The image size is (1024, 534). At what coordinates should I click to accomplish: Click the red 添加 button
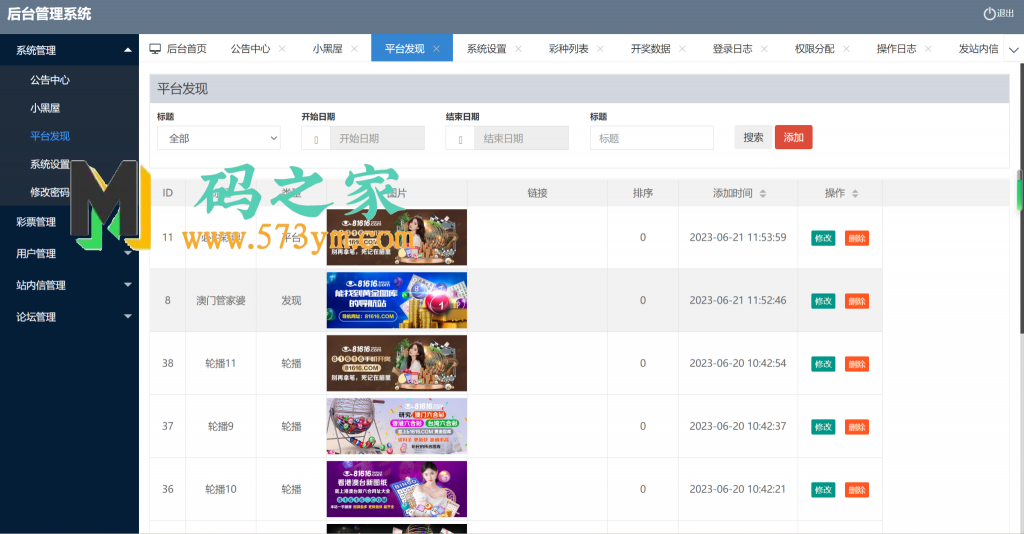[x=793, y=137]
